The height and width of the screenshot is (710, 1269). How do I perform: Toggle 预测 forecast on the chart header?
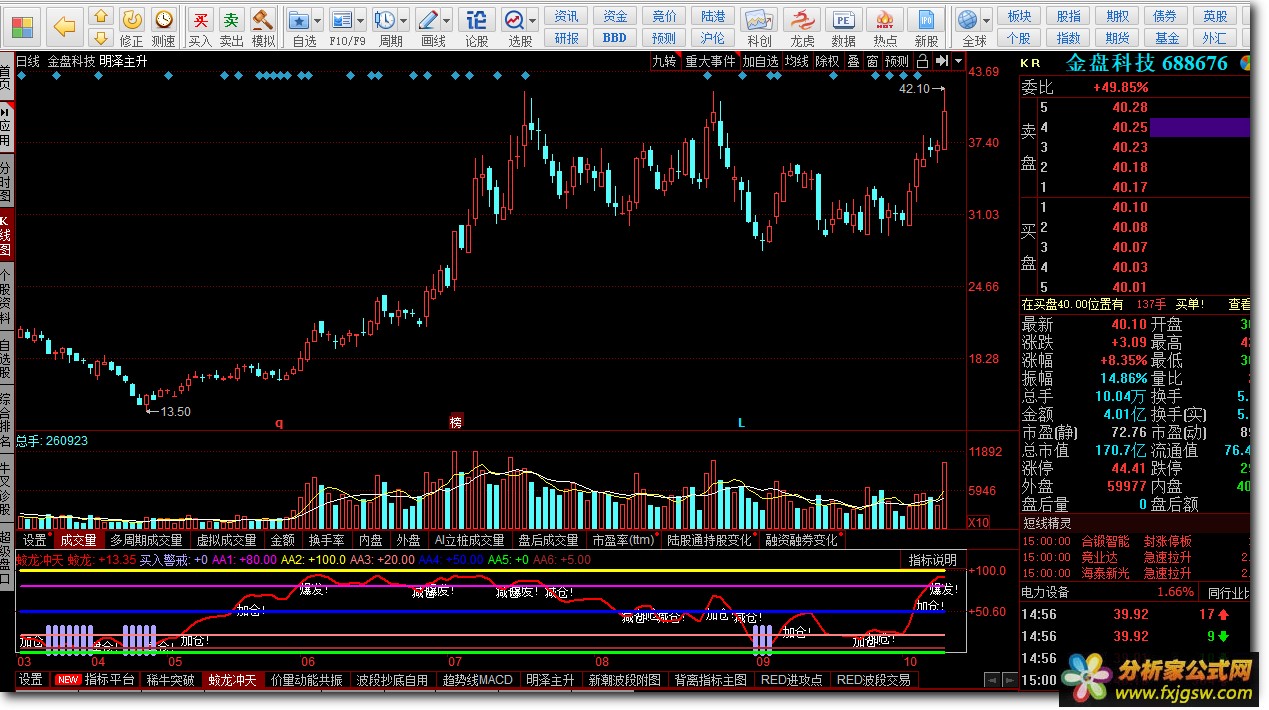(x=897, y=61)
